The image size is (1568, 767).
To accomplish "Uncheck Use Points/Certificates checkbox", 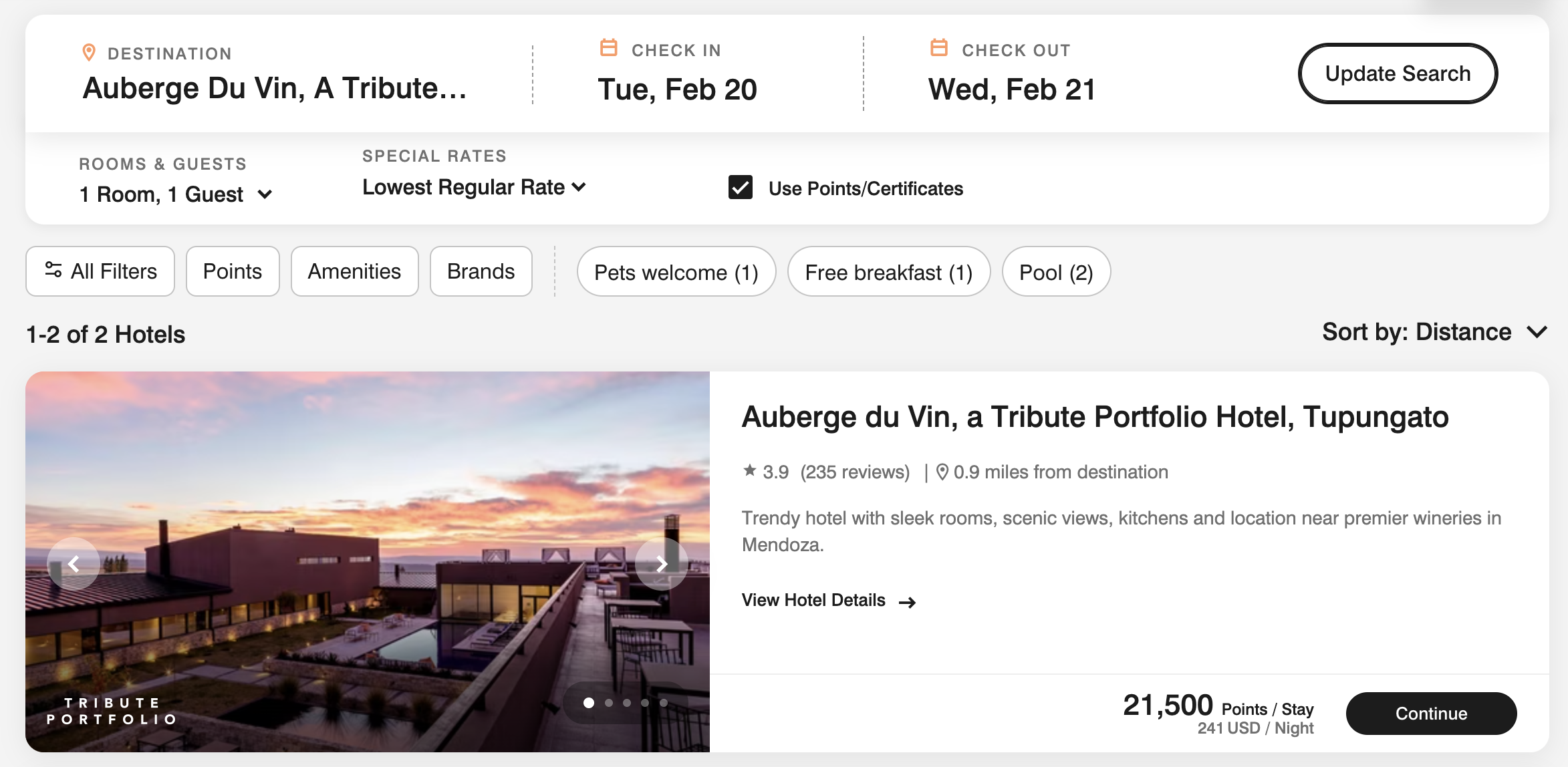I will 740,188.
